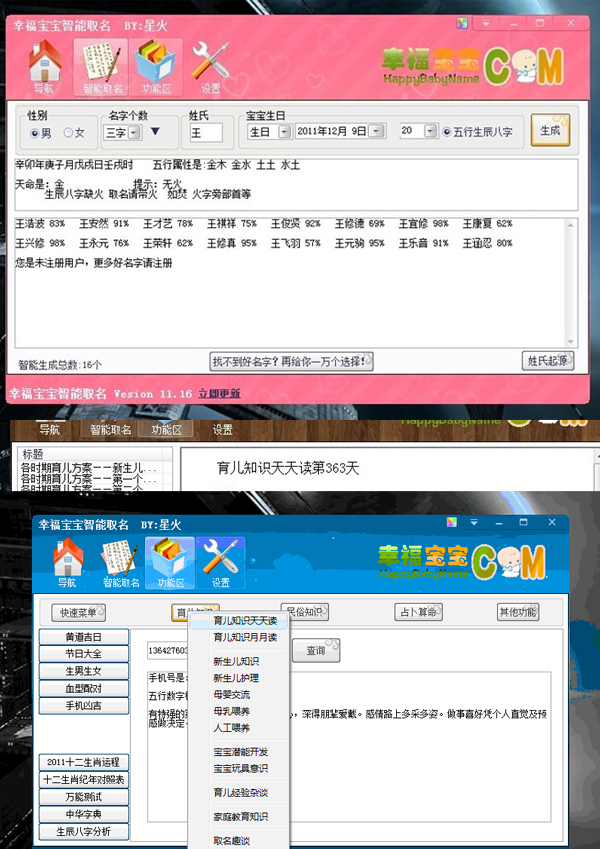
Task: Choose 新生儿护理 menu item
Action: tap(239, 678)
